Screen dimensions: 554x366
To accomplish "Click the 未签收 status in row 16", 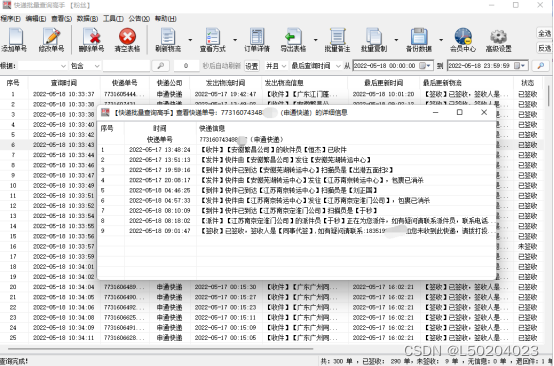I will coord(528,246).
